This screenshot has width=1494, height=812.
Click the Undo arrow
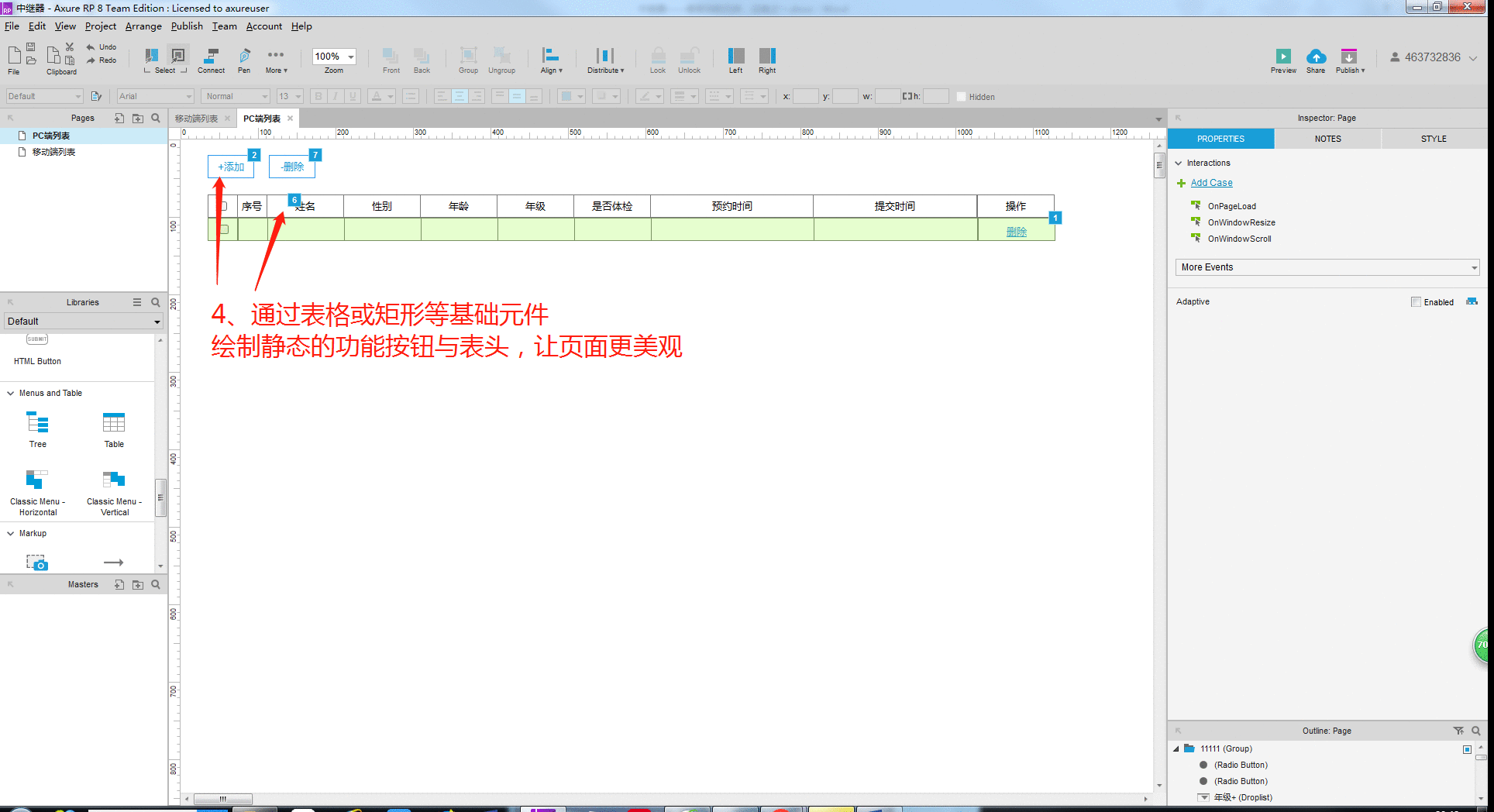91,47
